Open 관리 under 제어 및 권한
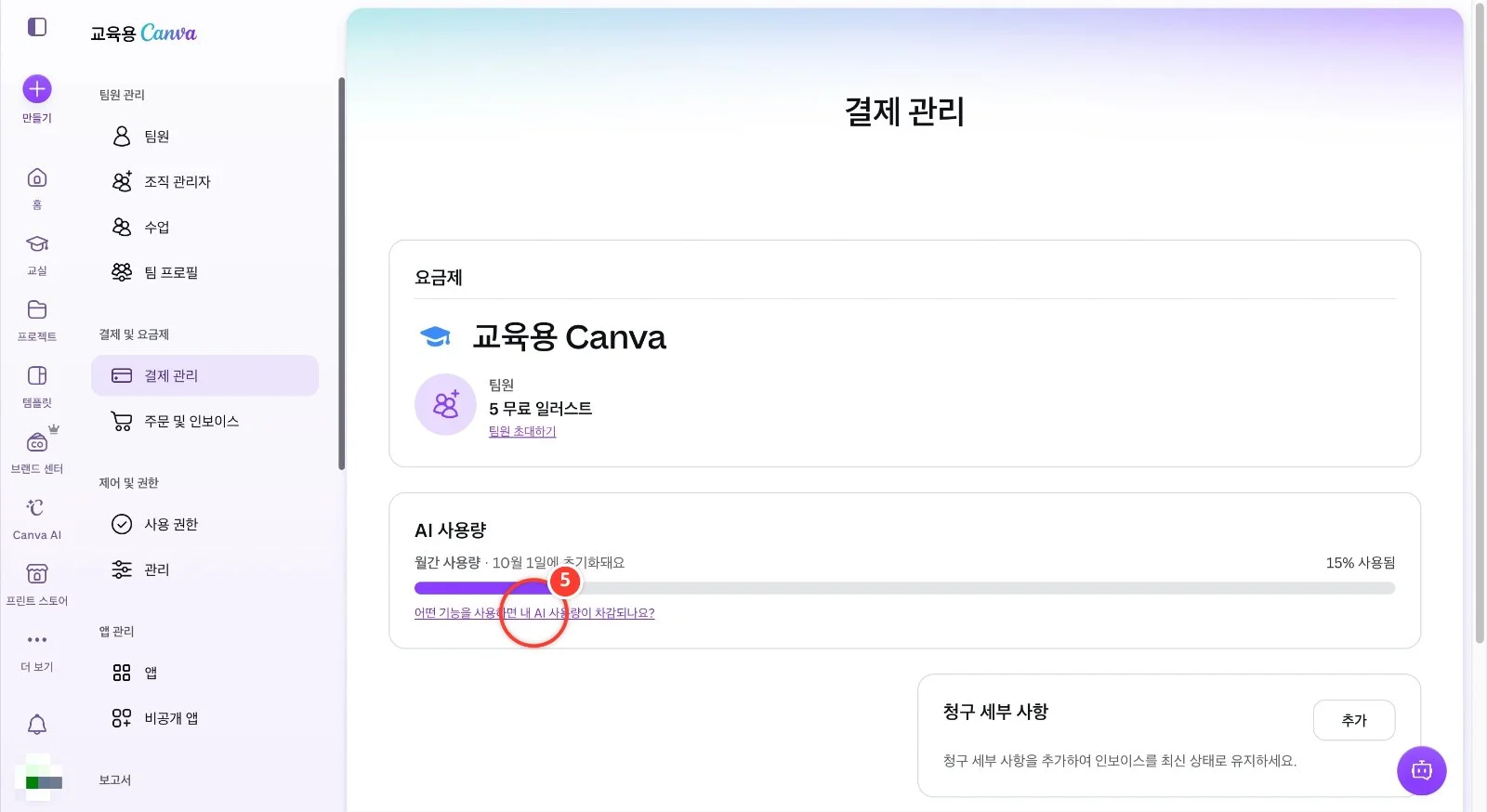Image resolution: width=1487 pixels, height=812 pixels. coord(204,570)
